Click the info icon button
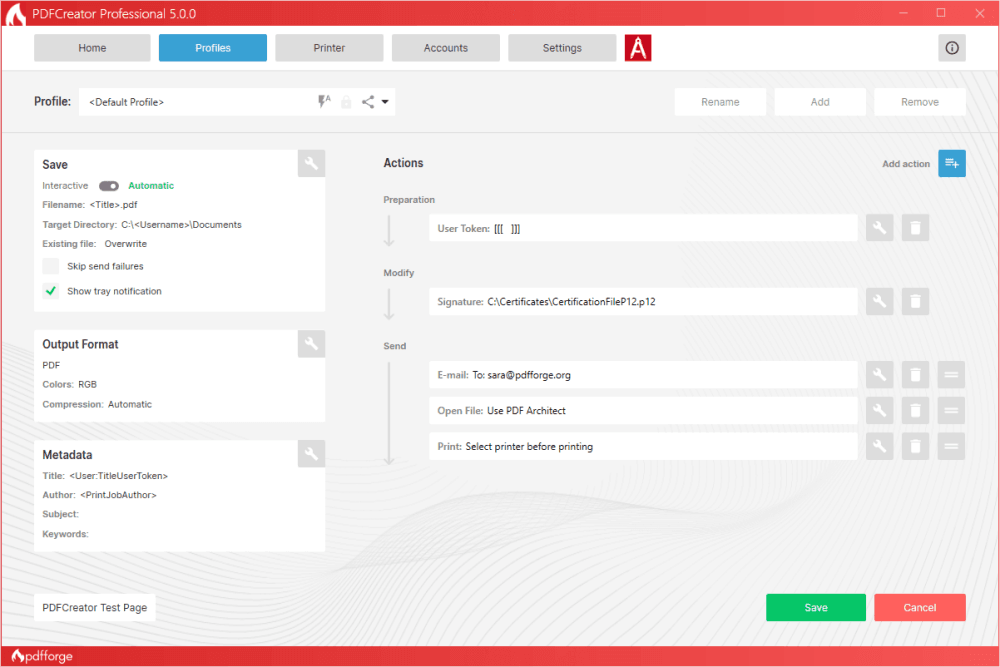The image size is (1000, 667). click(952, 48)
